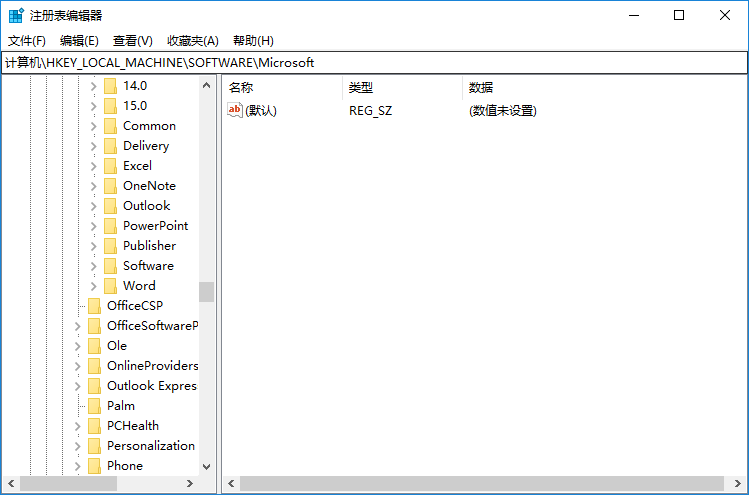Expand the PowerPoint key

tap(94, 226)
